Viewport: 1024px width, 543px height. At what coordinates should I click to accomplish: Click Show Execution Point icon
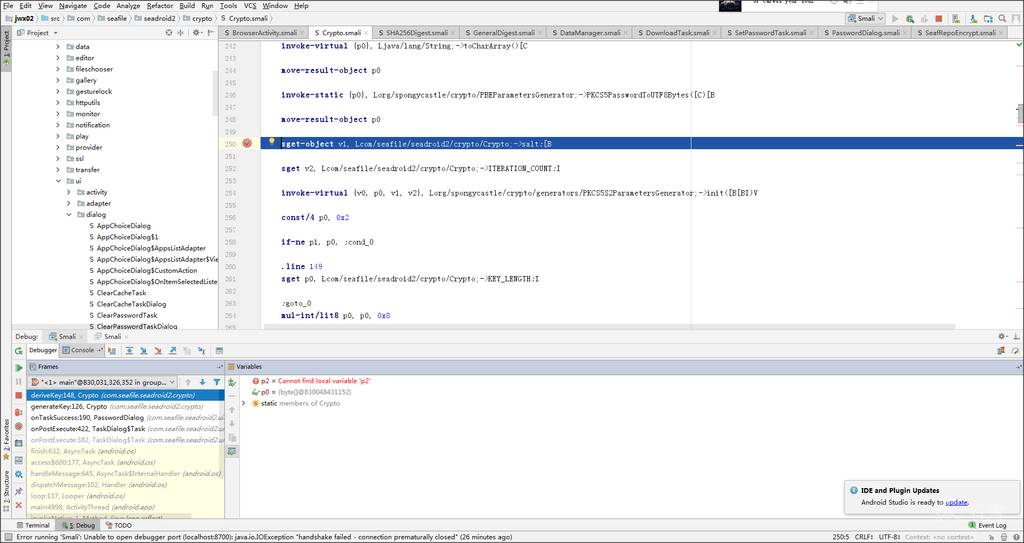pos(112,351)
